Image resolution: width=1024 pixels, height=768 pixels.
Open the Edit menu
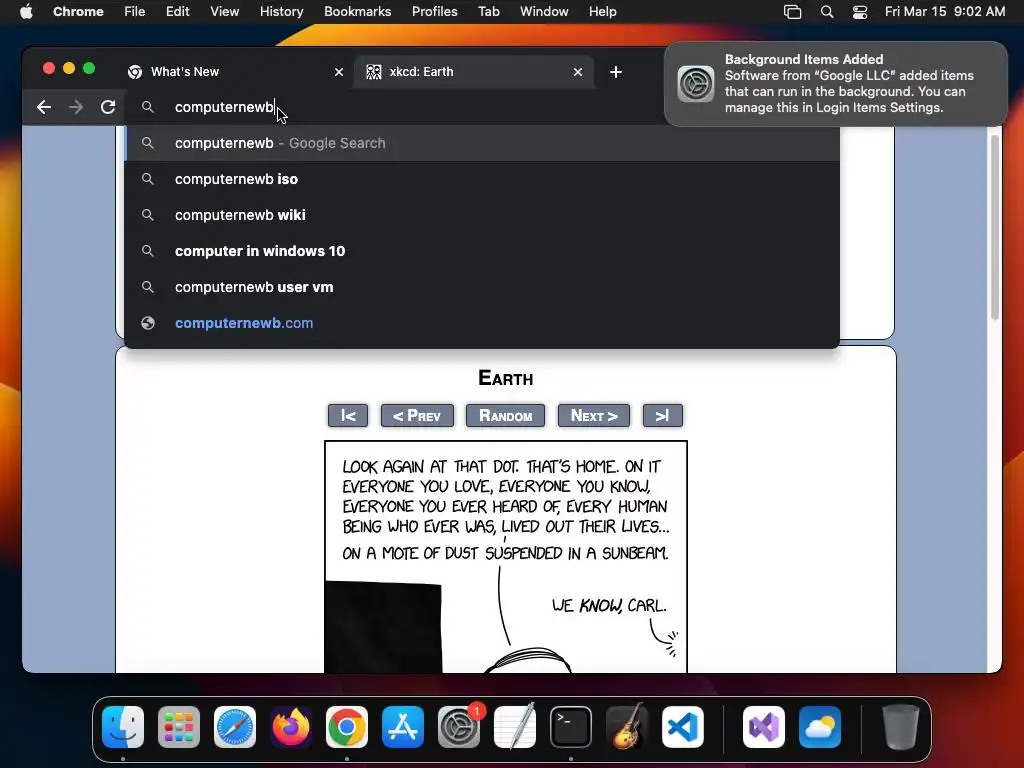tap(178, 12)
